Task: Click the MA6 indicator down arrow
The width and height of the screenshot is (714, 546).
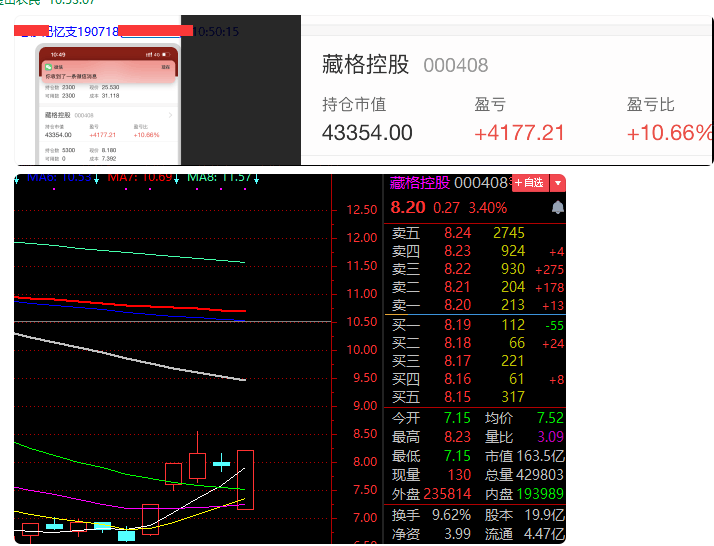Action: pyautogui.click(x=97, y=179)
